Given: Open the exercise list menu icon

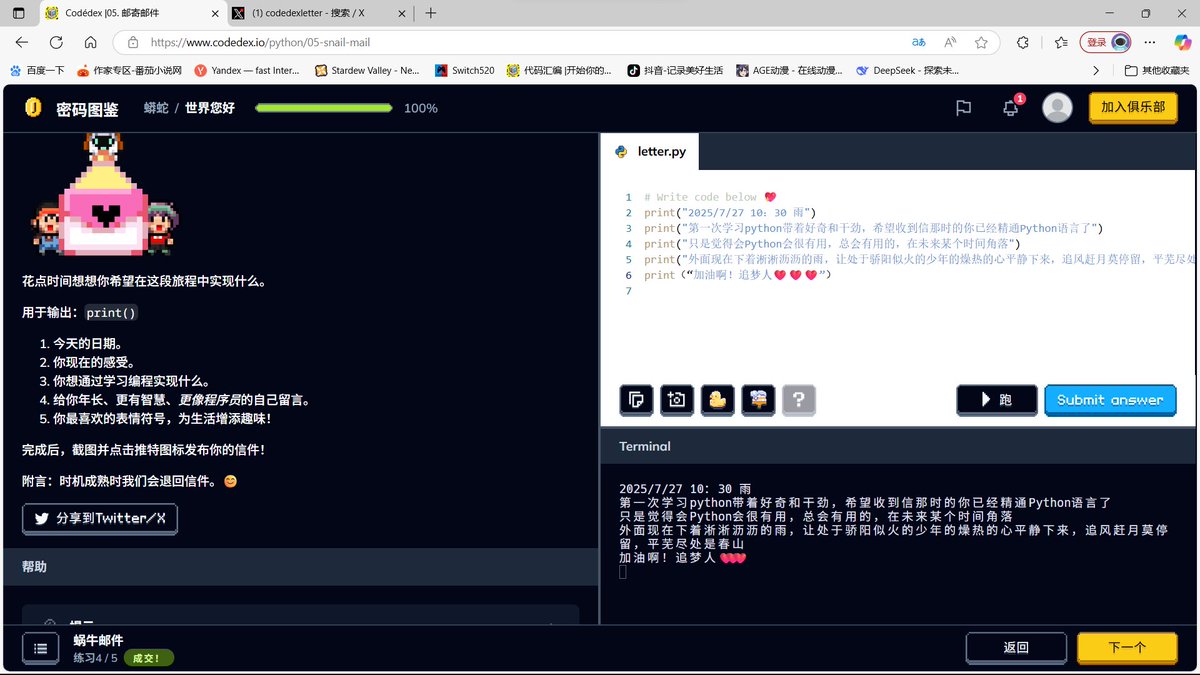Looking at the screenshot, I should click(x=40, y=648).
